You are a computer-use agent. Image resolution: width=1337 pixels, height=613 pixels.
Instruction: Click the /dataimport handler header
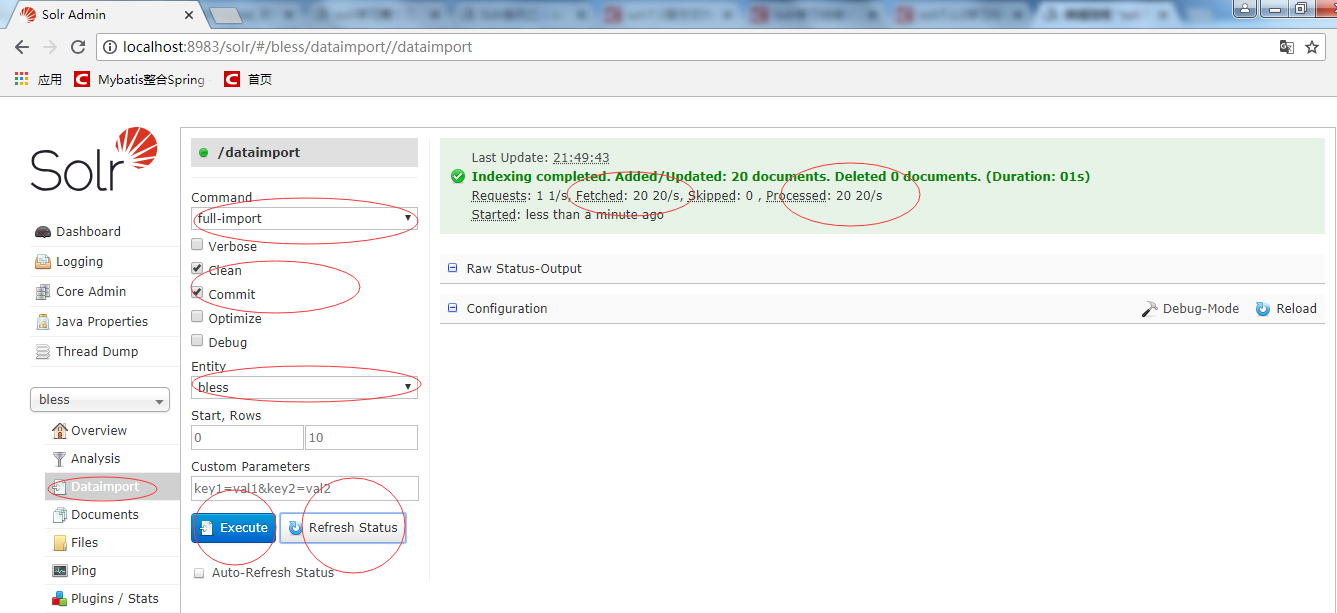pos(304,152)
